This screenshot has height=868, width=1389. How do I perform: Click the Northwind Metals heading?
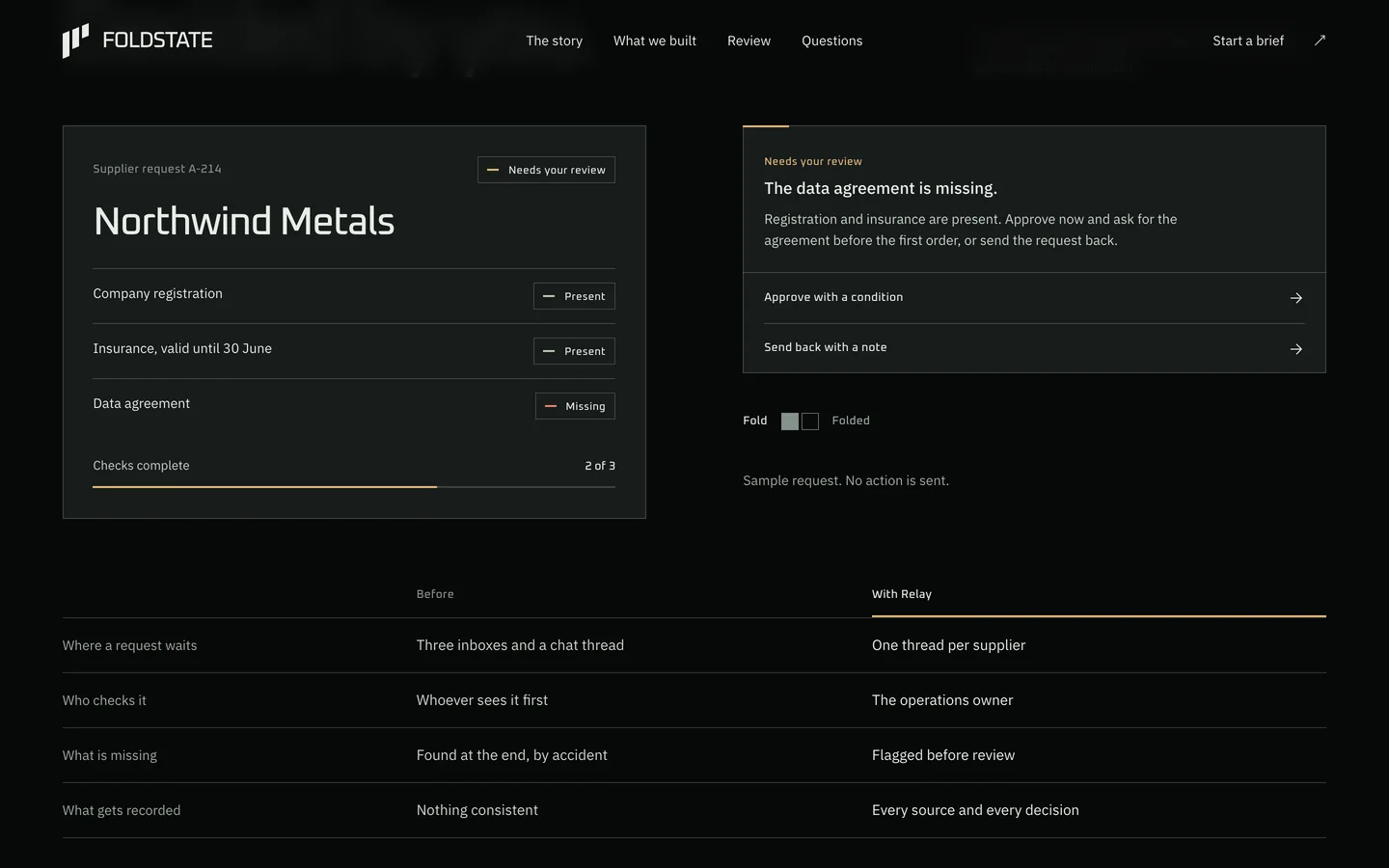pyautogui.click(x=244, y=222)
